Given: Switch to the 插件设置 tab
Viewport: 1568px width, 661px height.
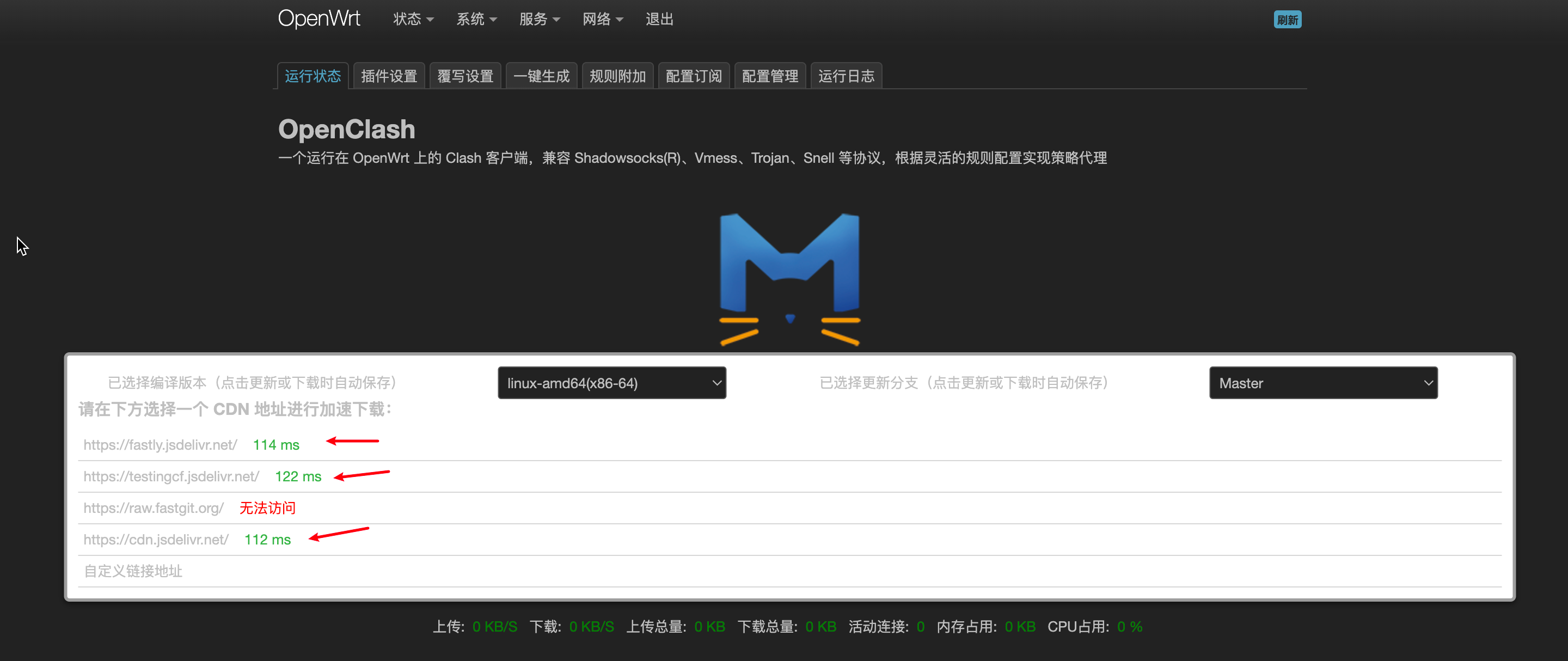Looking at the screenshot, I should [x=388, y=76].
